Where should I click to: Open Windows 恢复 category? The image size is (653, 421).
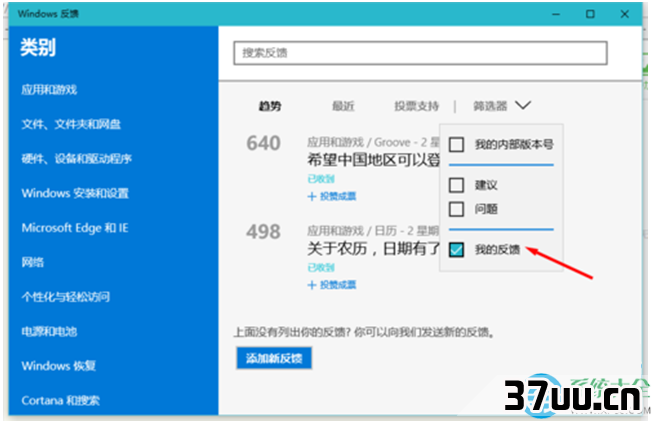[59, 366]
